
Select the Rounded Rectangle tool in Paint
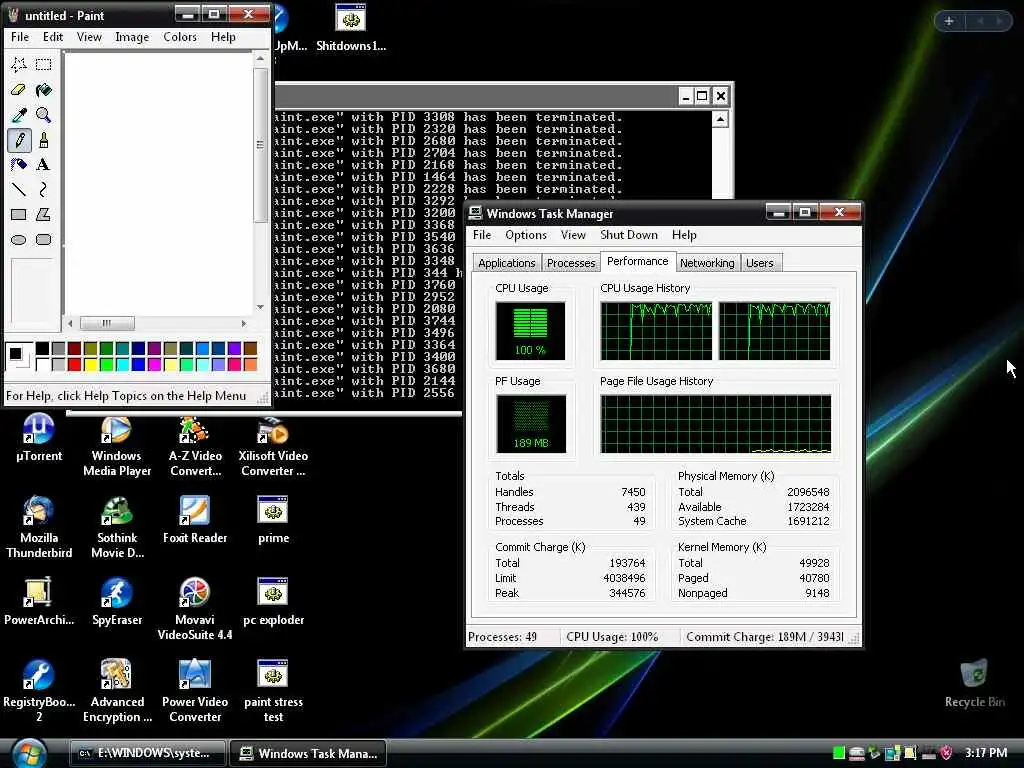point(44,240)
